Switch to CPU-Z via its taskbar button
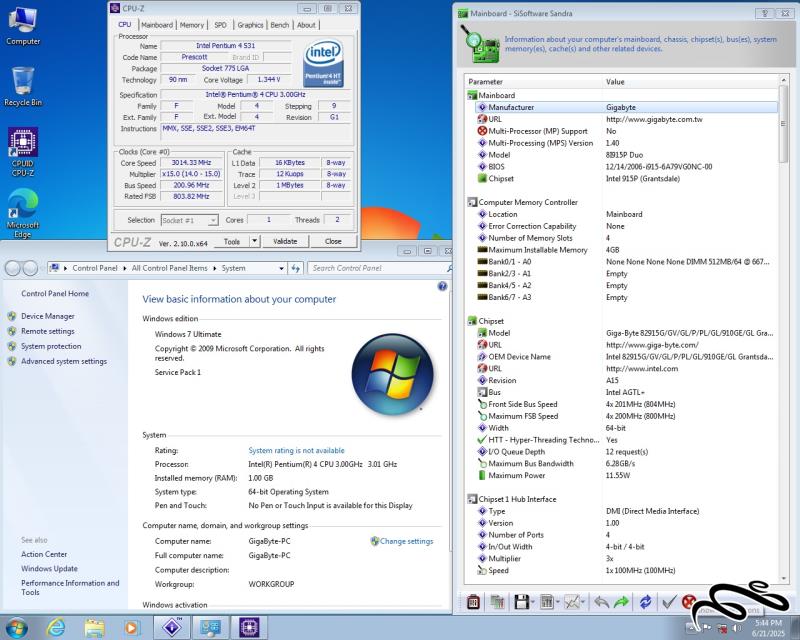 pos(249,627)
